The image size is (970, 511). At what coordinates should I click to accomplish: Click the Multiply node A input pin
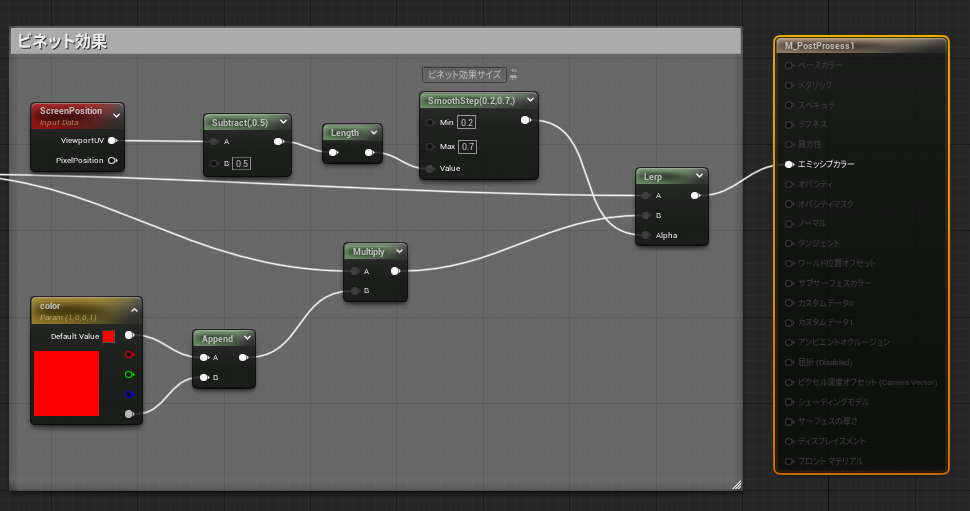(x=354, y=271)
